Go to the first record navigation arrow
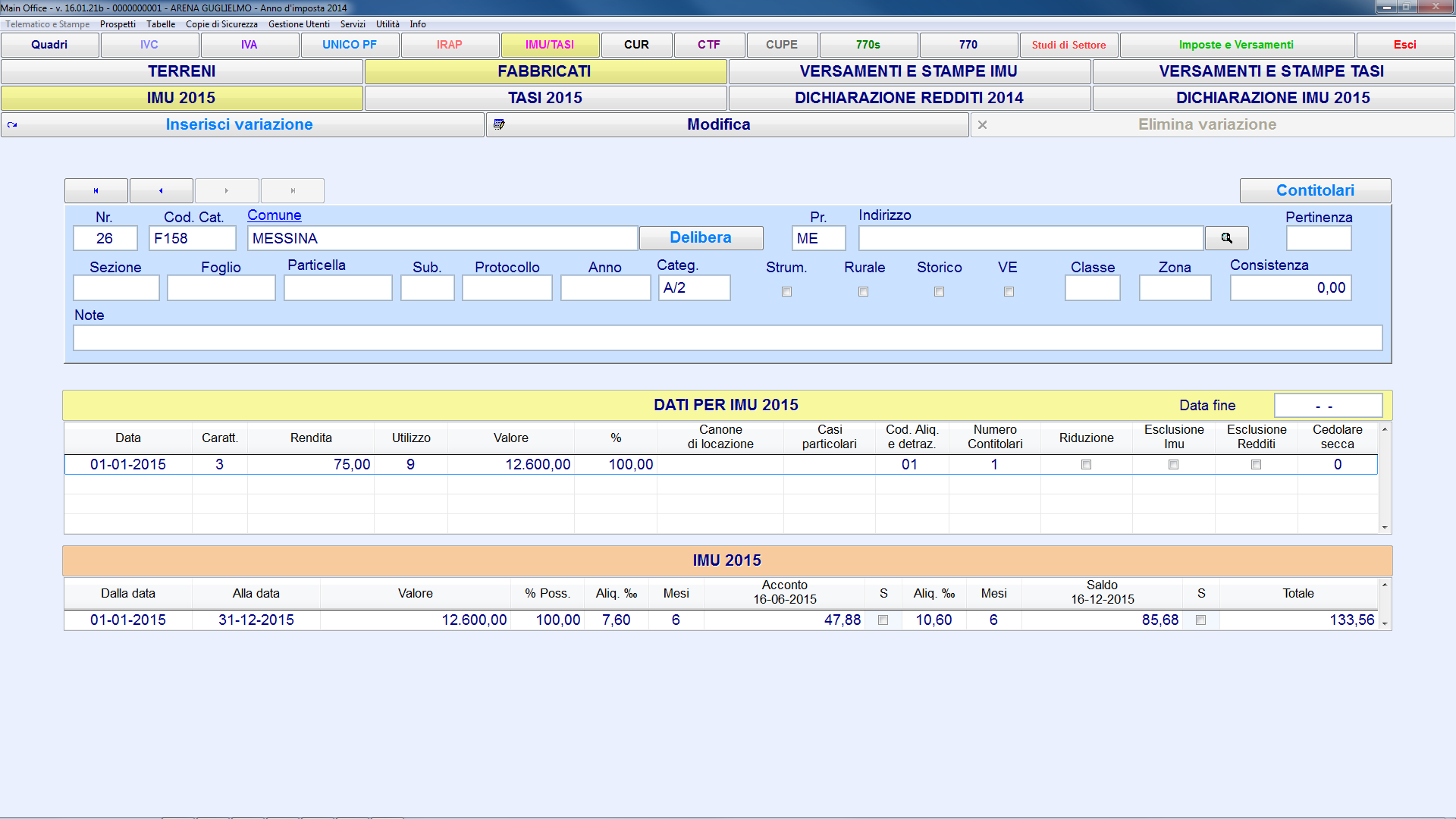 click(x=96, y=190)
